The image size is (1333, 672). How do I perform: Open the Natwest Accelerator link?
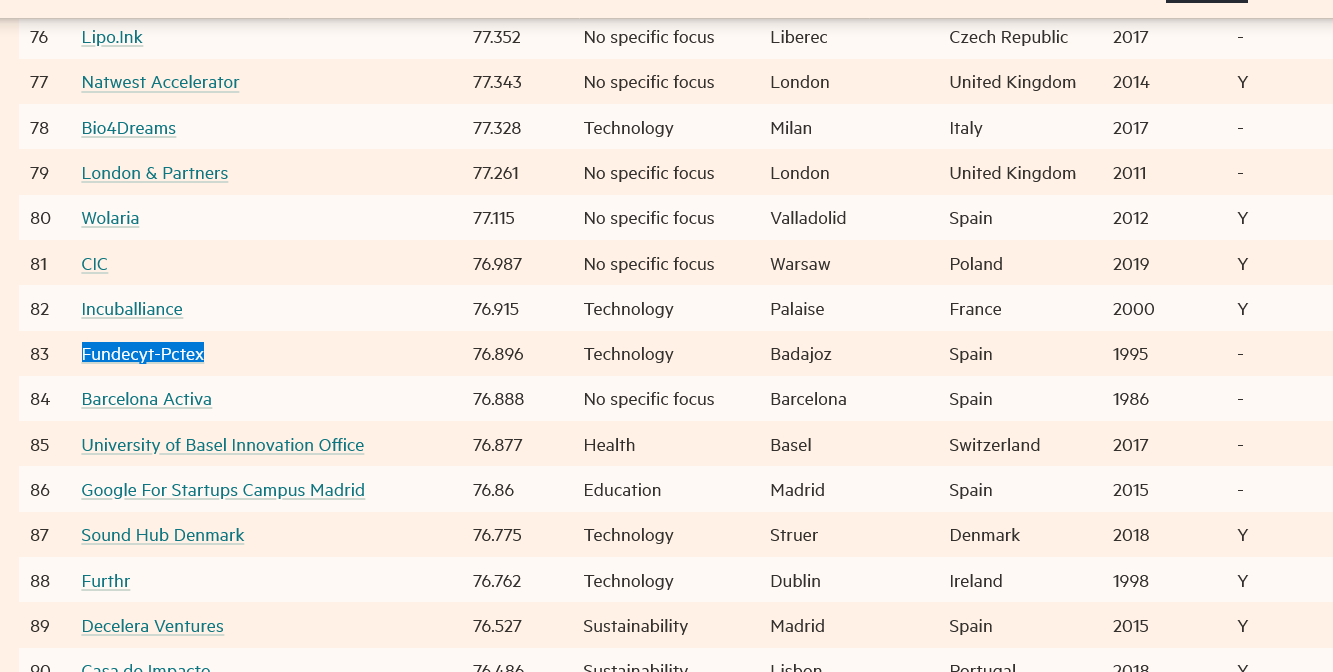coord(160,82)
